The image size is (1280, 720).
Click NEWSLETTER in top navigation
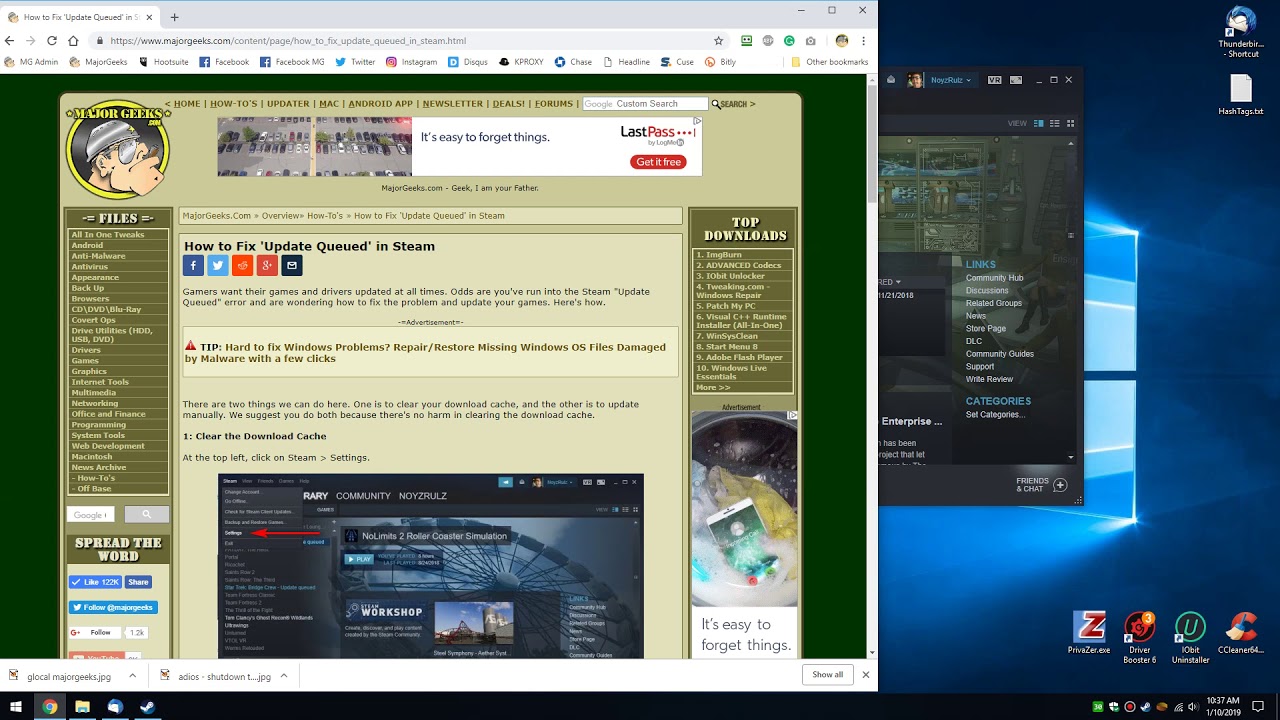[452, 104]
